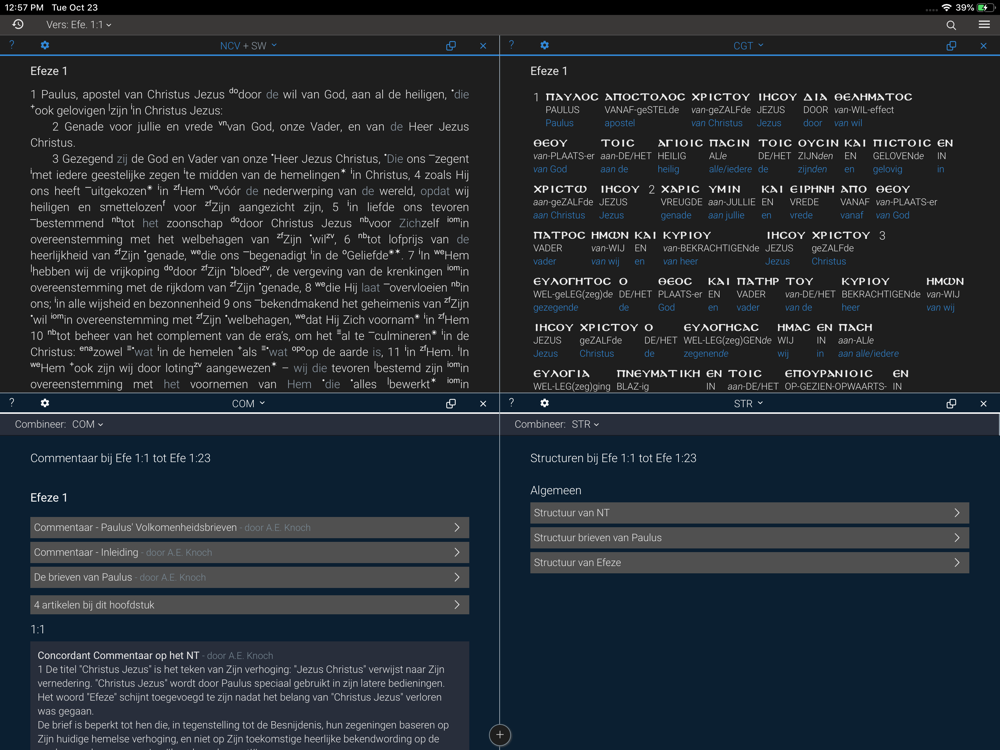
Task: Select Greek word ΠΝΕΥΜΑΤΙΚΗ
Action: click(658, 374)
